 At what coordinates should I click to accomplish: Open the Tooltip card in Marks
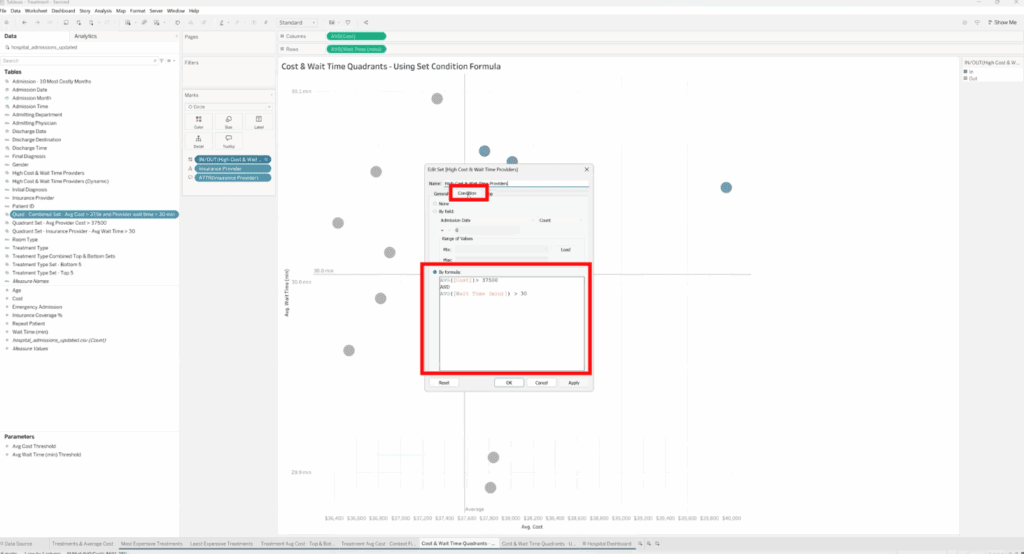point(229,141)
